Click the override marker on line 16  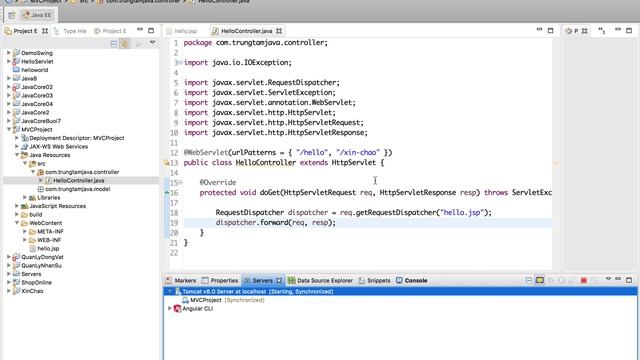tap(167, 193)
